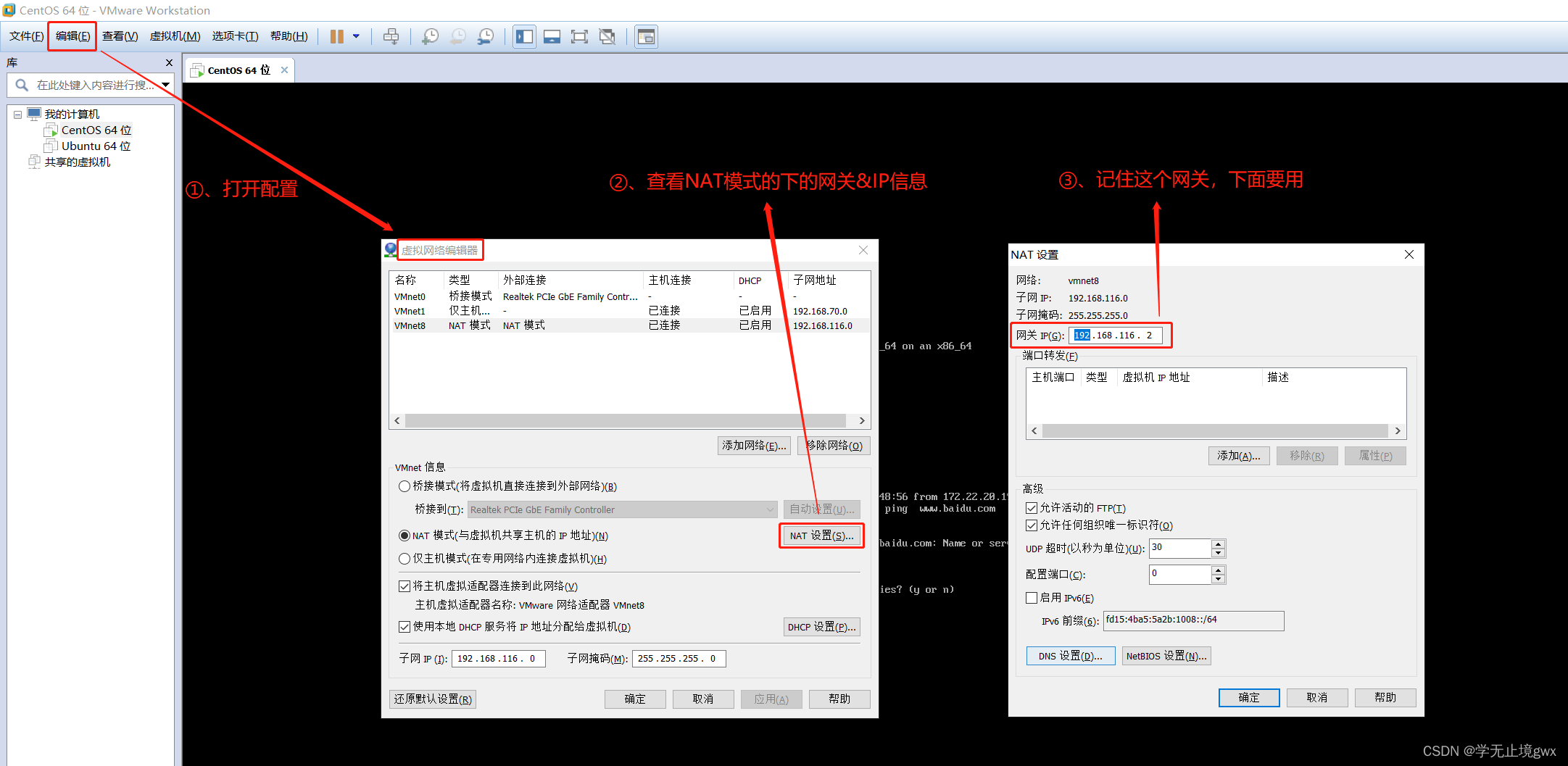Toggle 使用本地 DHCP 服务 checkbox

click(x=405, y=627)
